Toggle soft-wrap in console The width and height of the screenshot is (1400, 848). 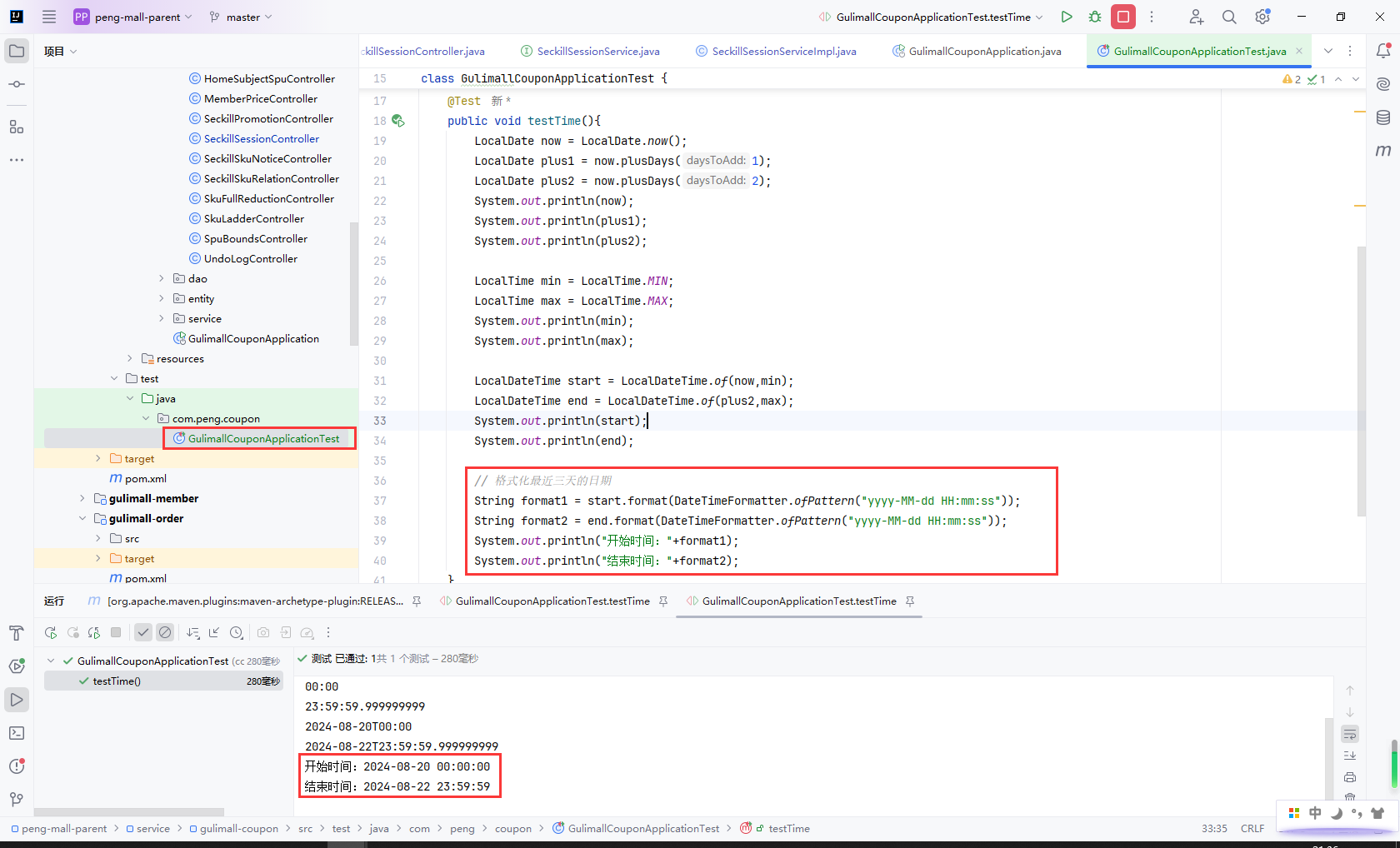pos(1350,734)
